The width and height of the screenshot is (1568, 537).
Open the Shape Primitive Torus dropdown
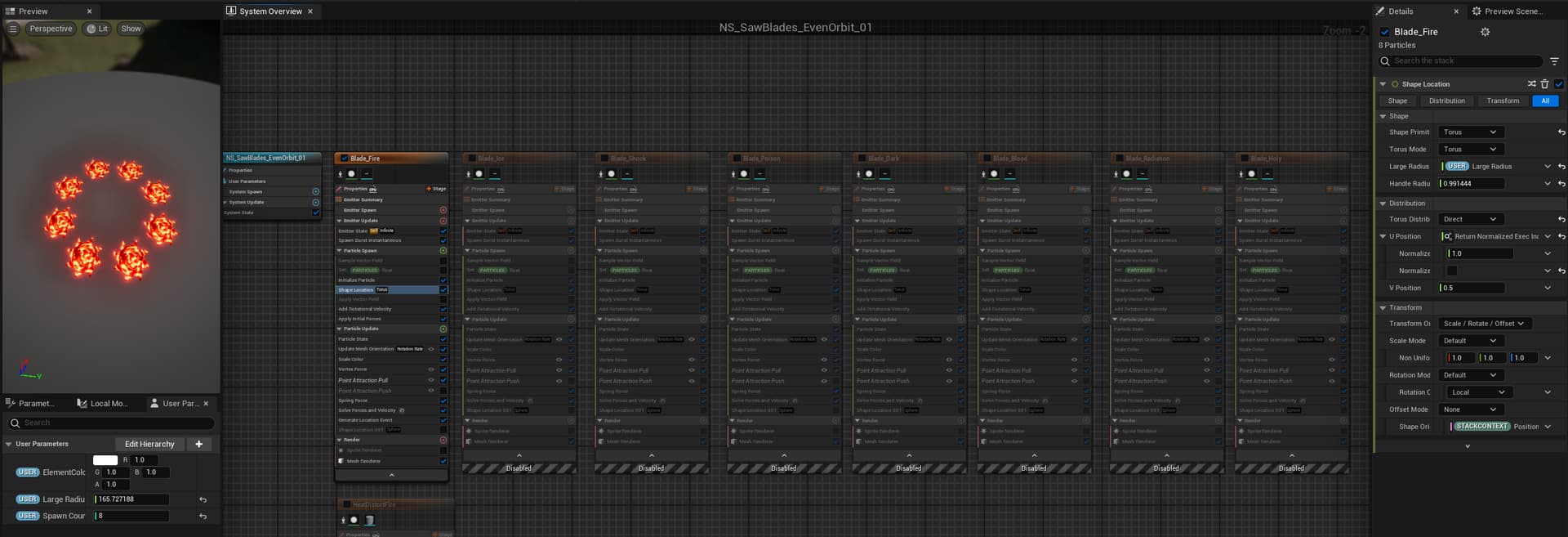click(1470, 132)
